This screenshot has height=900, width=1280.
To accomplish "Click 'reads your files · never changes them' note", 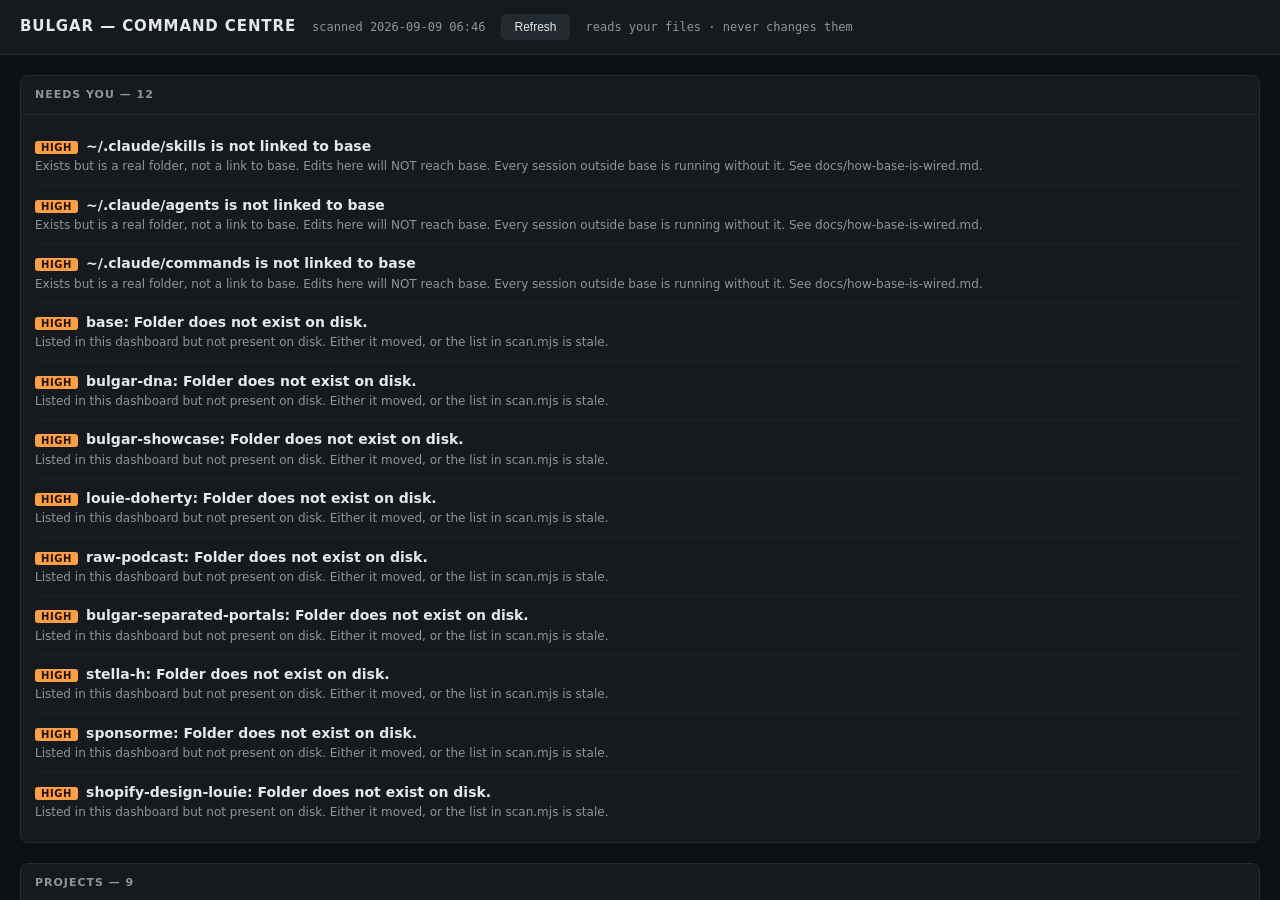I will [x=719, y=27].
